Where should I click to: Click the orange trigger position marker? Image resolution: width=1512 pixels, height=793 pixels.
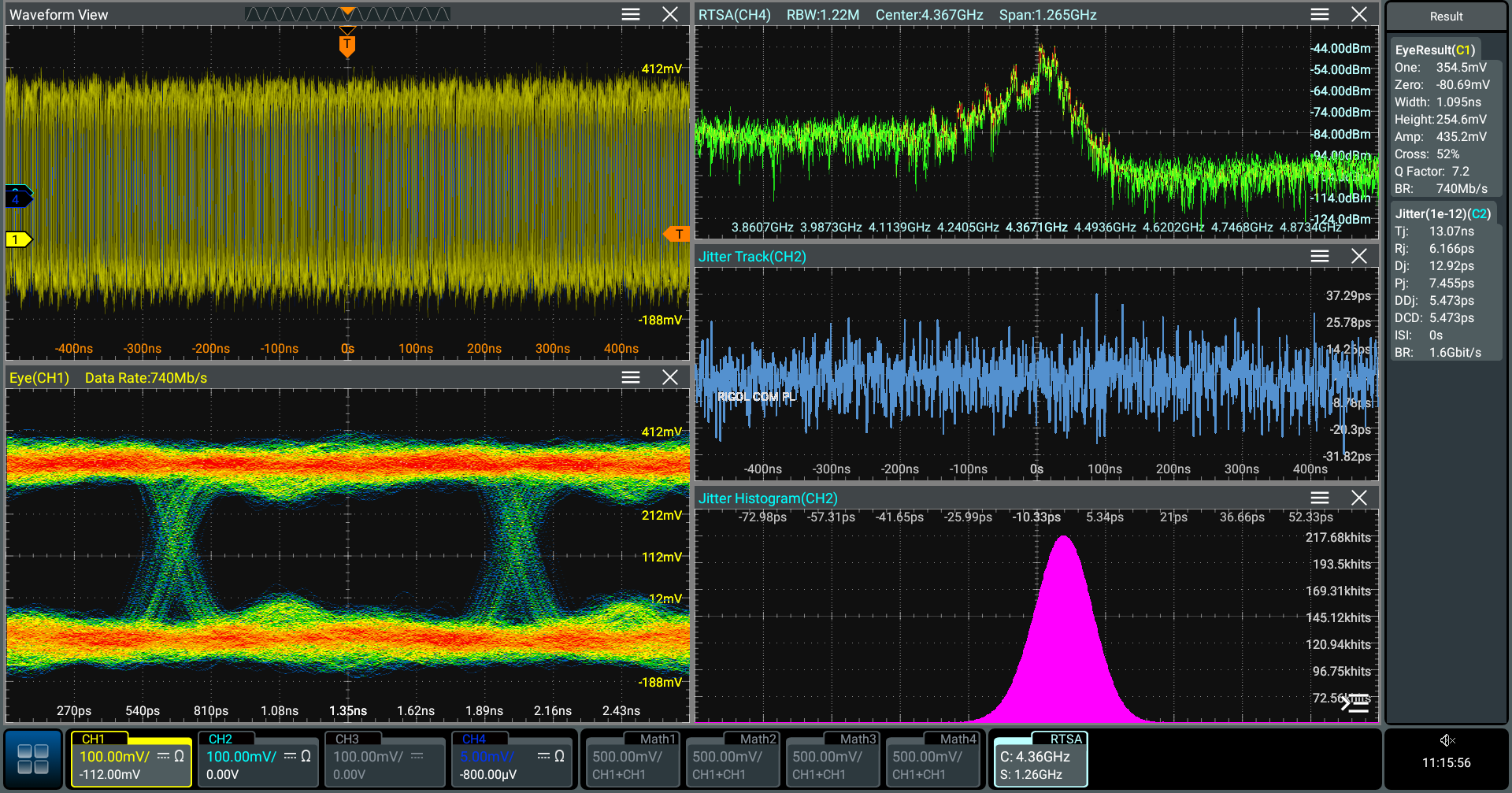[347, 45]
